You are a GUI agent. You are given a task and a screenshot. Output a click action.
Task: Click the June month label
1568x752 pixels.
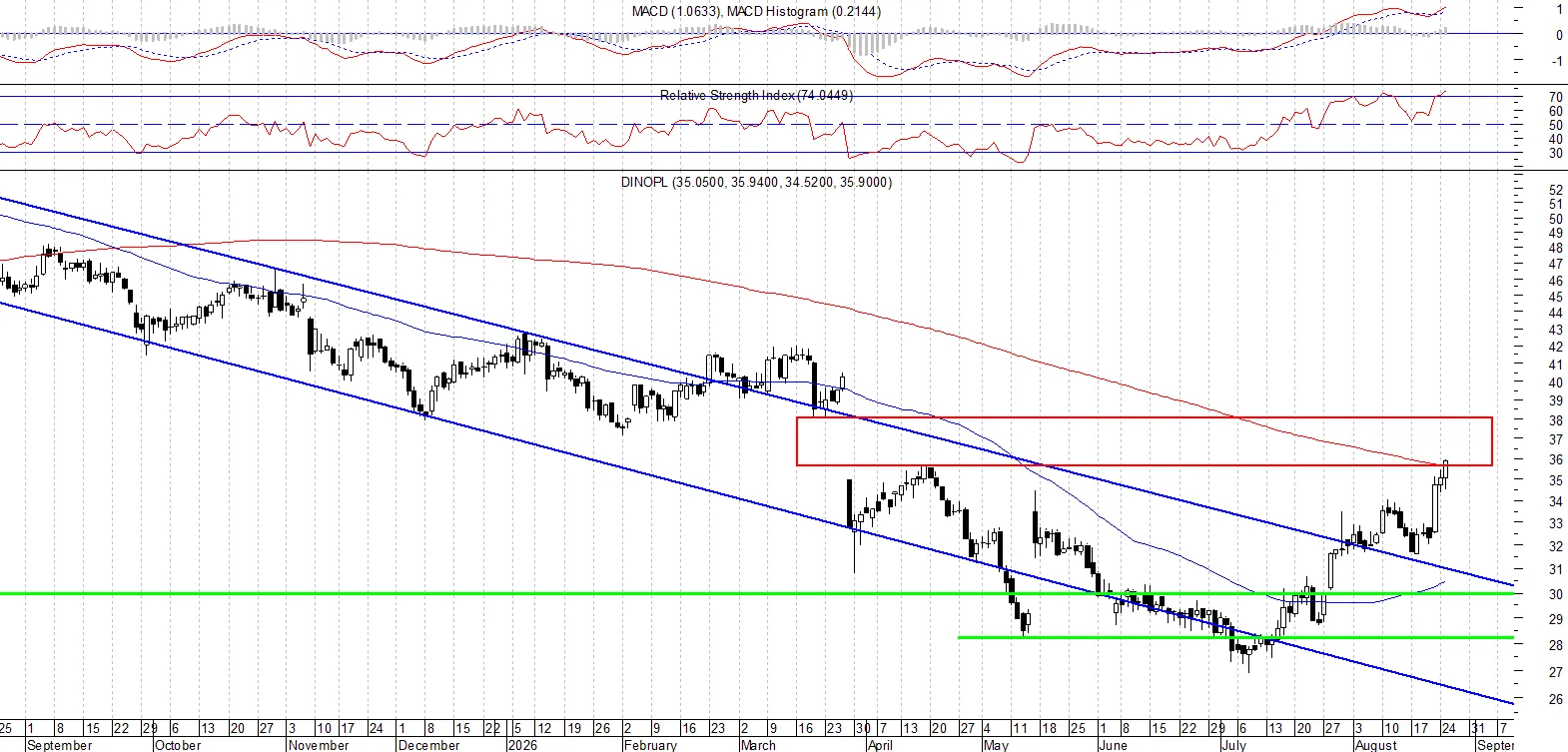coord(1113,745)
